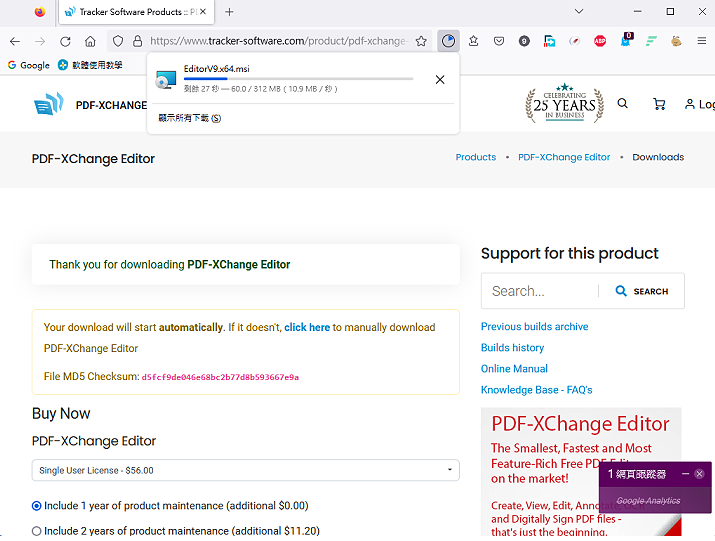Open the Online Manual link
The width and height of the screenshot is (715, 541).
click(514, 369)
